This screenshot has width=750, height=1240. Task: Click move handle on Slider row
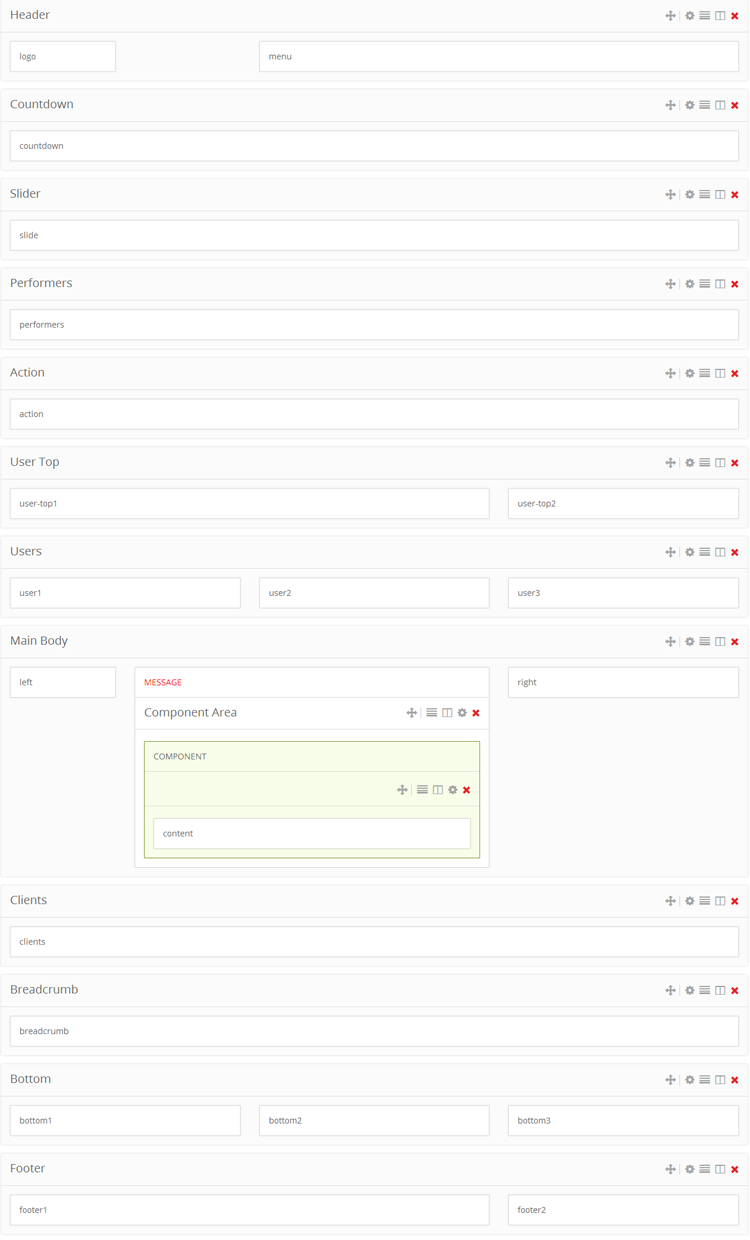pyautogui.click(x=670, y=195)
